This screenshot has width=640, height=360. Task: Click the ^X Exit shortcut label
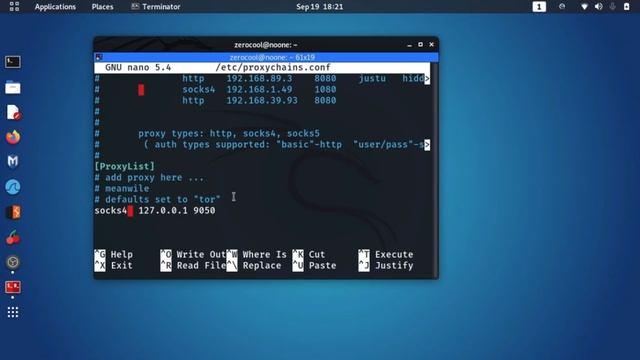pos(113,266)
